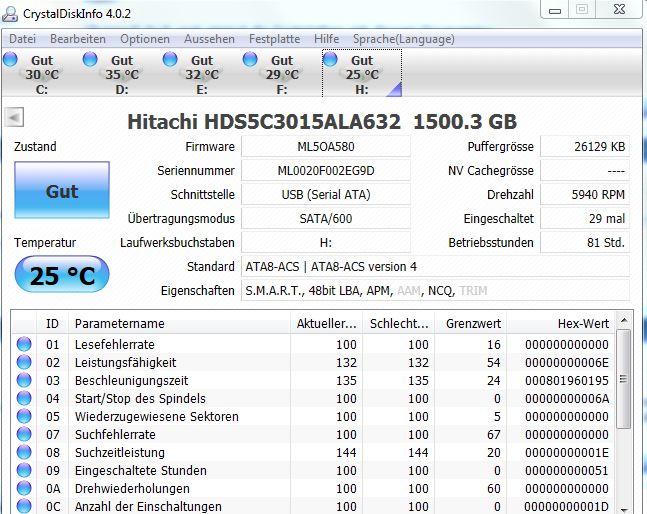Screen dimensions: 647x514
Task: Click the previous disk arrow button
Action: (14, 118)
